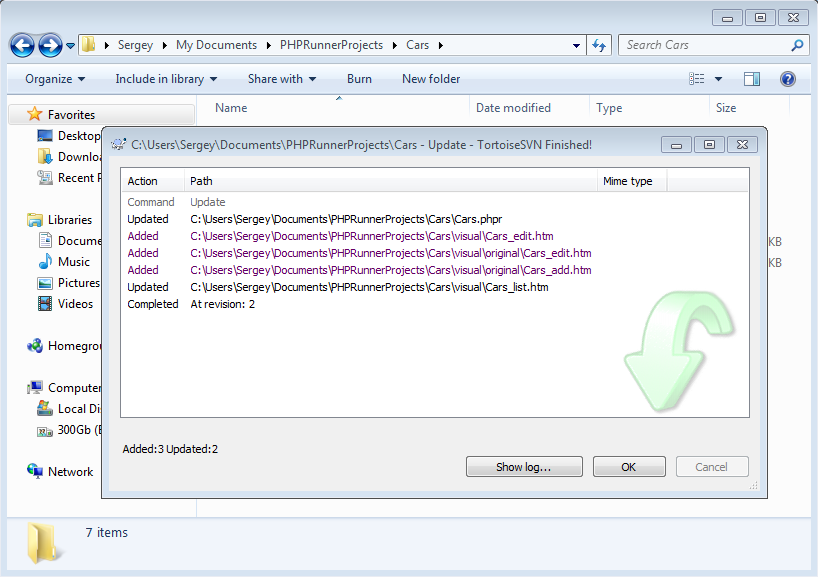Click New folder in the toolbar
This screenshot has width=818, height=577.
(x=431, y=79)
